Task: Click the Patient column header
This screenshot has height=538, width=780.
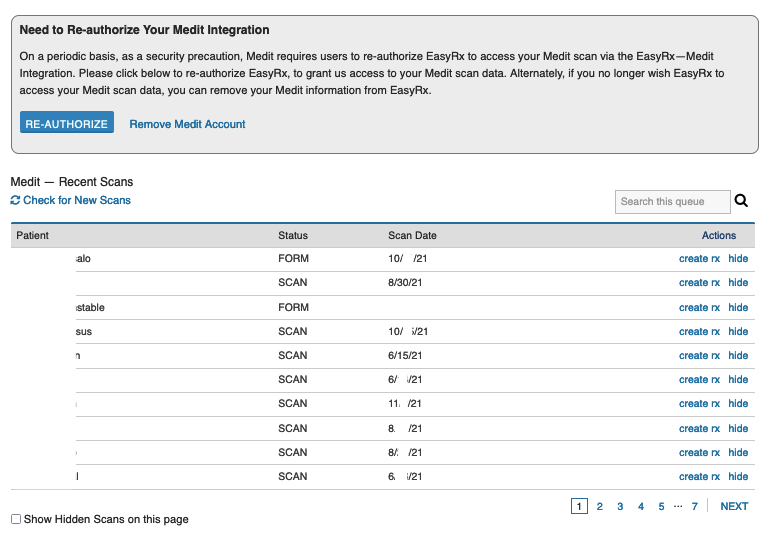Action: [x=32, y=235]
